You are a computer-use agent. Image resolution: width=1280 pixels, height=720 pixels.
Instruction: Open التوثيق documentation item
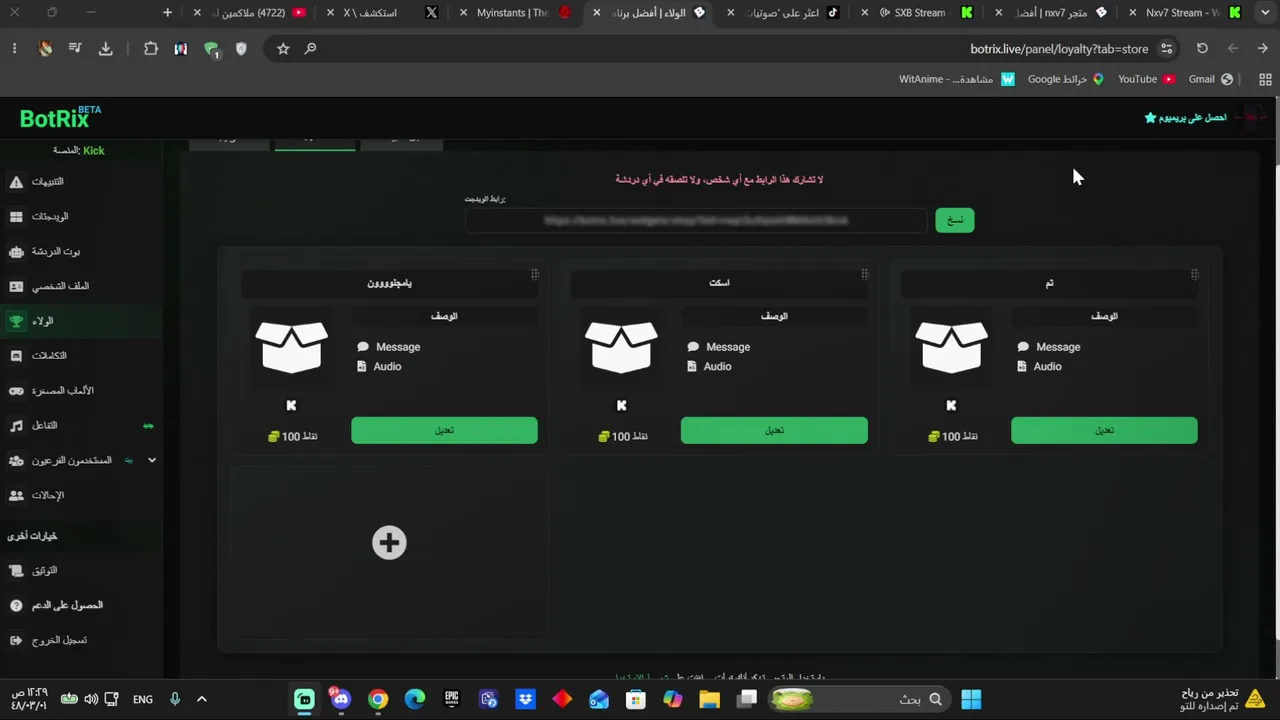click(80, 570)
